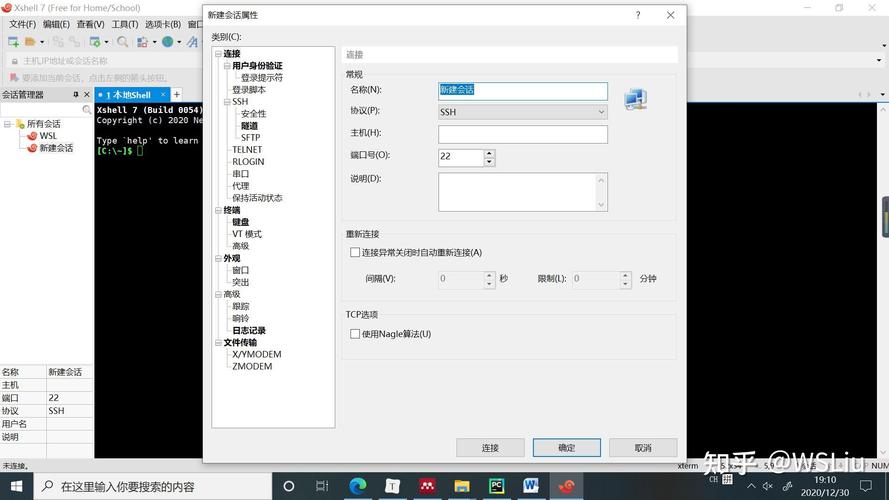Switch to the 1 本地Shell tab
Image resolution: width=889 pixels, height=500 pixels.
128,95
